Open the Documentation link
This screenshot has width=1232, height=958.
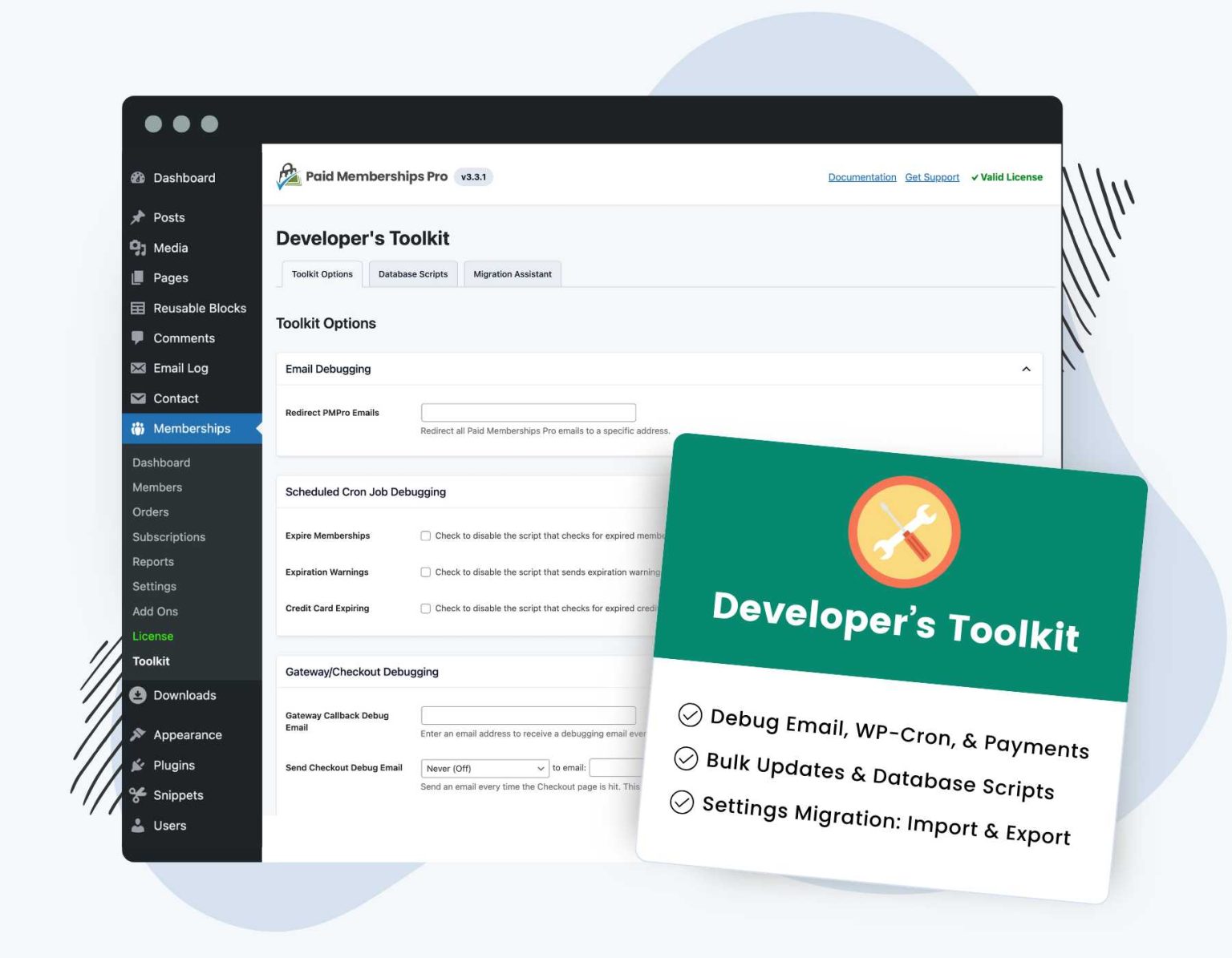(x=861, y=176)
